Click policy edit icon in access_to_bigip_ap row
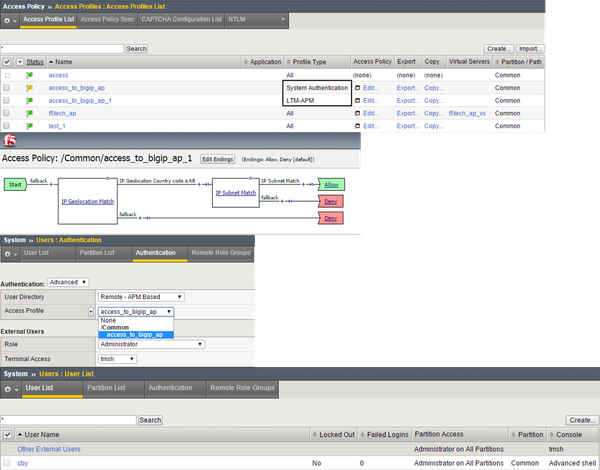The height and width of the screenshot is (470, 600). click(x=357, y=88)
